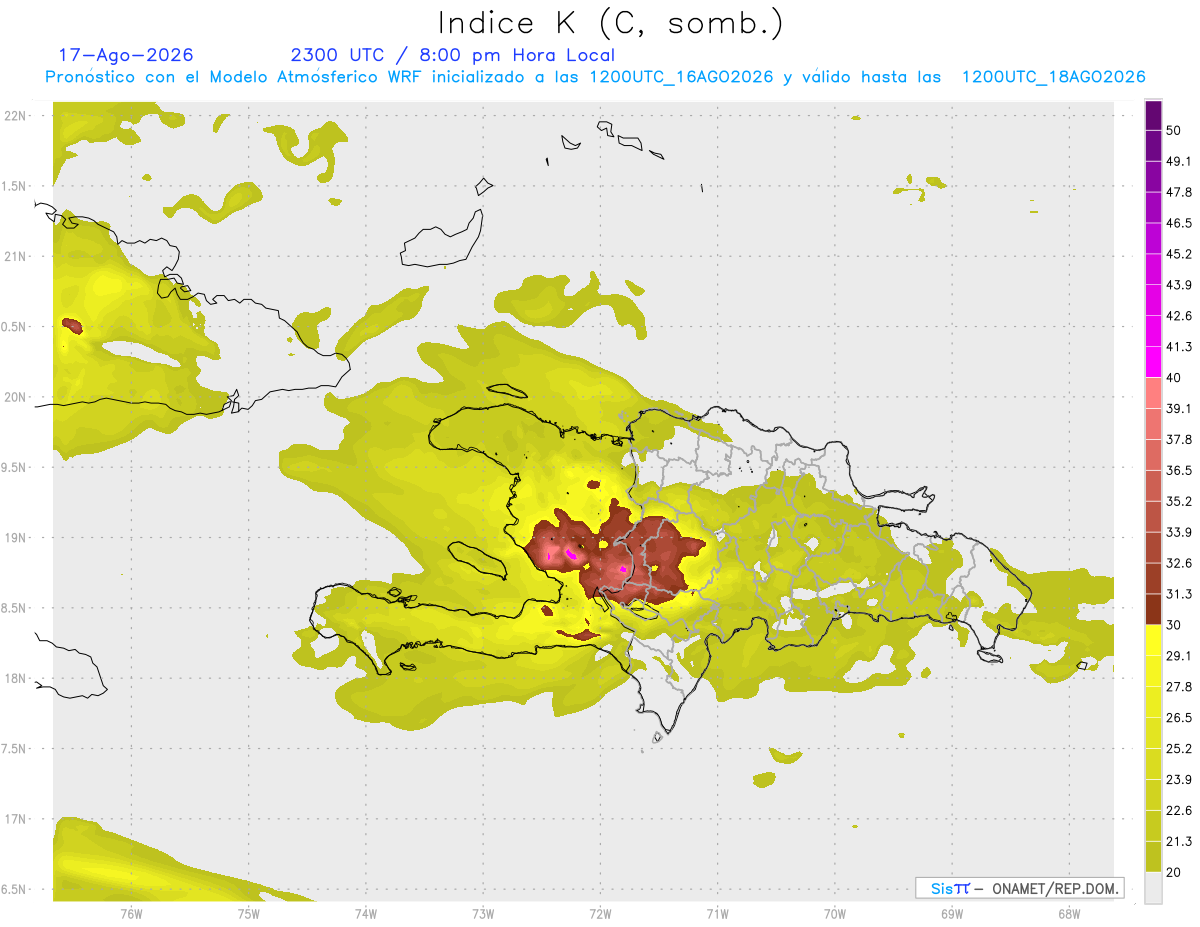
Task: Click the '69W' longitude label
Action: 951,914
